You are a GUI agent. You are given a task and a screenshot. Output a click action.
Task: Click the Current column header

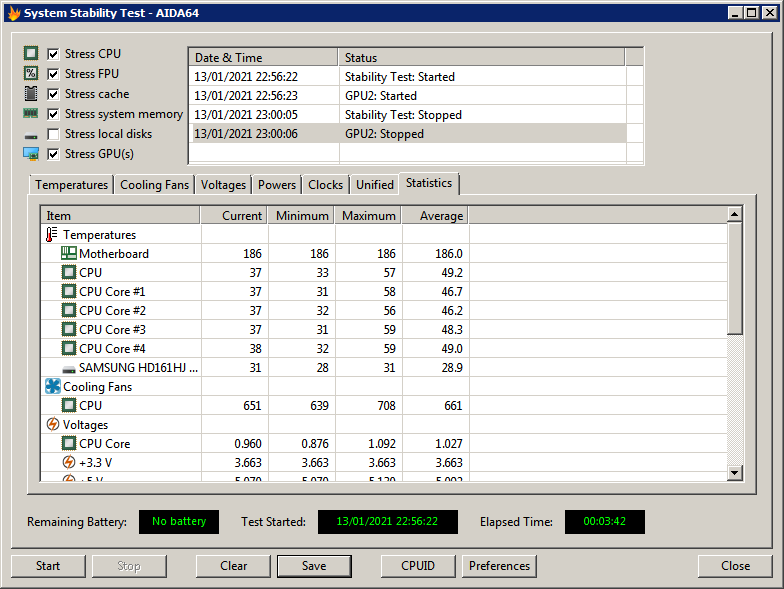[234, 216]
